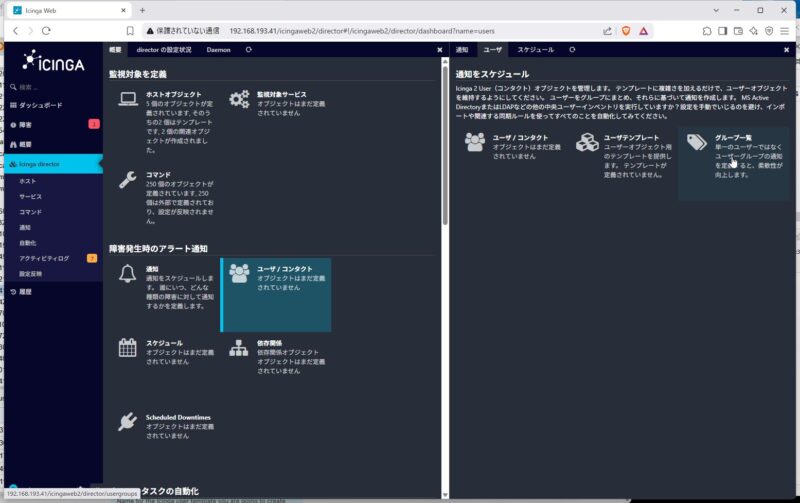Switch to director の設定状況 tab

pos(164,50)
